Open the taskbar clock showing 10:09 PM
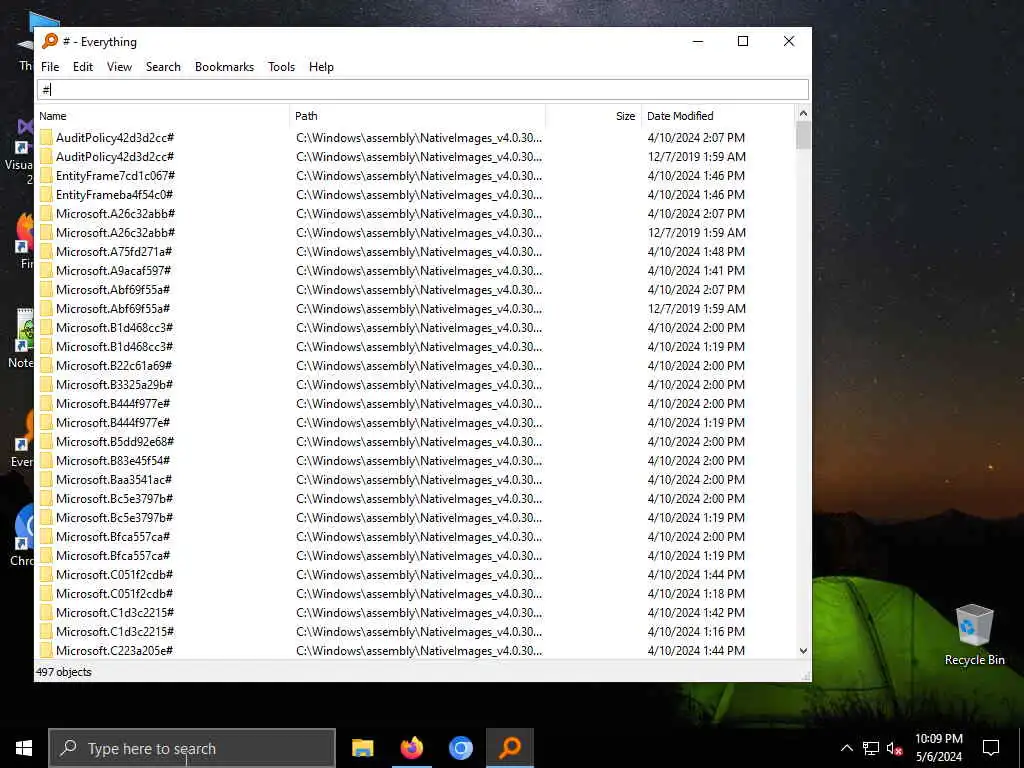Viewport: 1024px width, 768px height. [938, 748]
